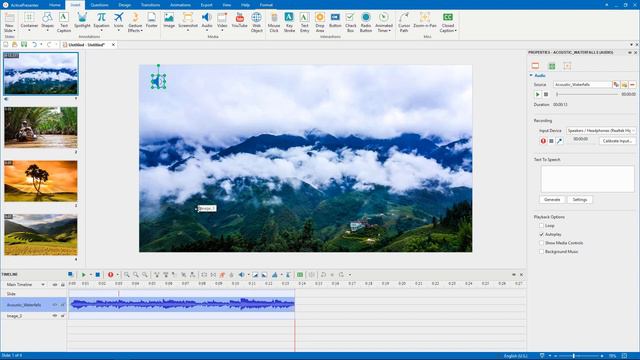Viewport: 640px width, 360px height.
Task: Select the sunset tree slide thumbnail
Action: tap(41, 181)
